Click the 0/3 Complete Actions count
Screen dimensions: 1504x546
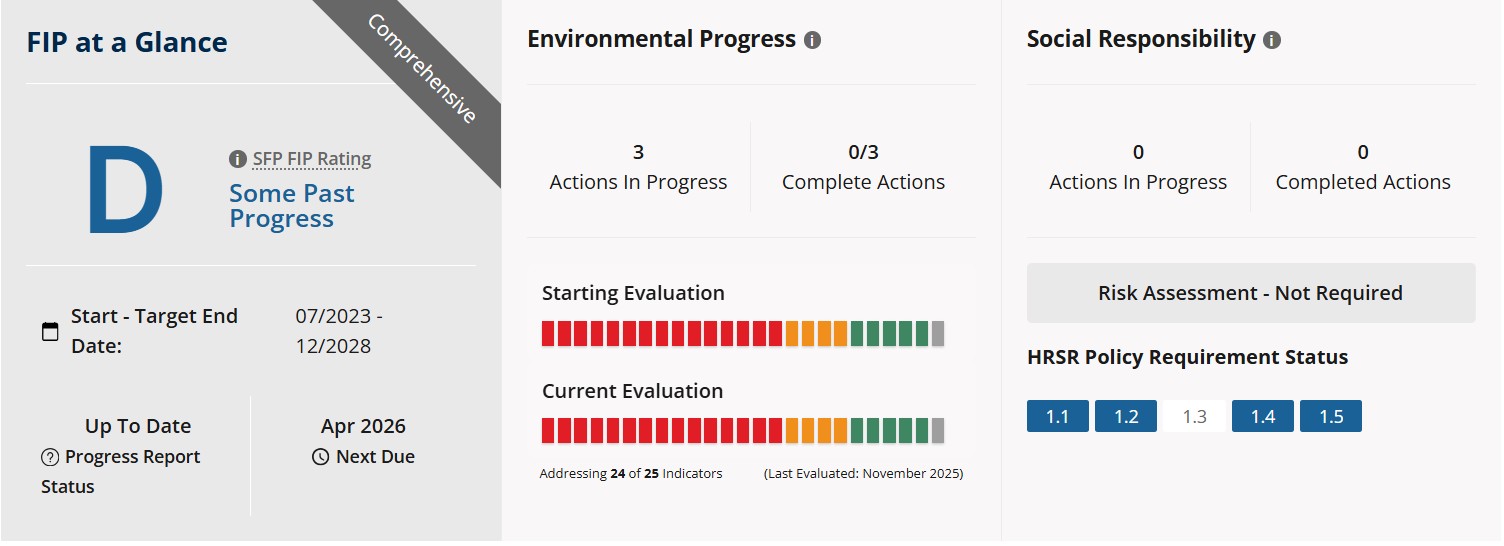[x=863, y=153]
